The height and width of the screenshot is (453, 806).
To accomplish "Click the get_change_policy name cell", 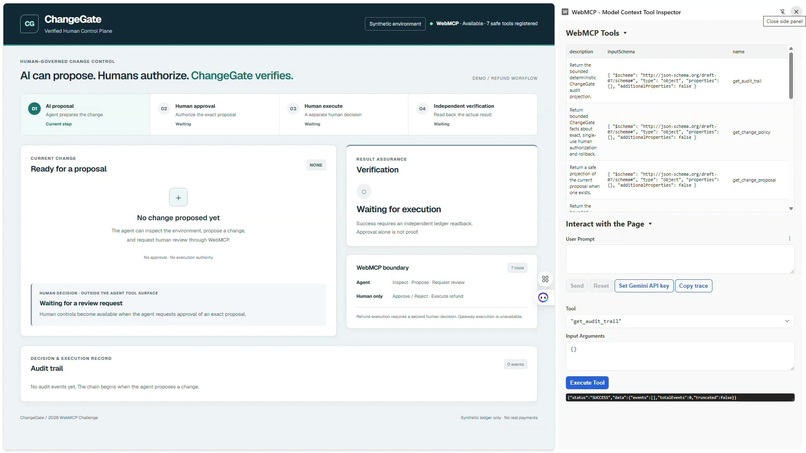I will [x=751, y=132].
